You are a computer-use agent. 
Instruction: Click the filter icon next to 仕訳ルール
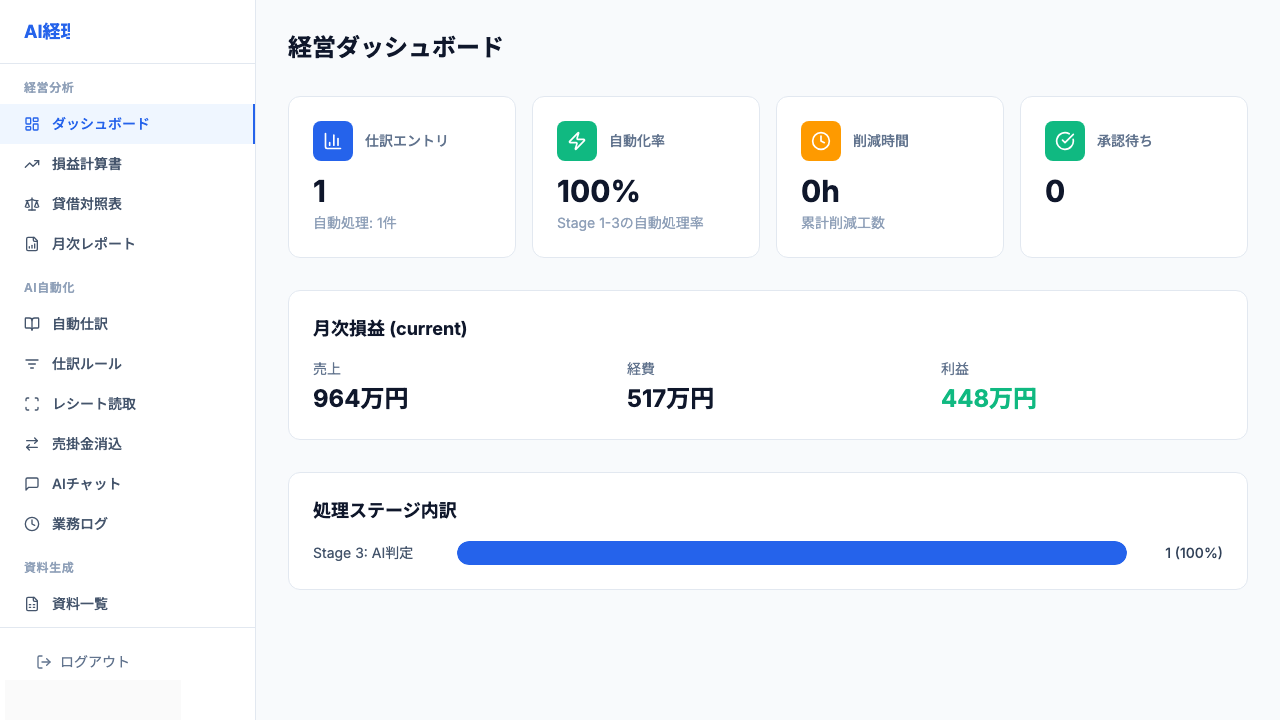(x=33, y=363)
